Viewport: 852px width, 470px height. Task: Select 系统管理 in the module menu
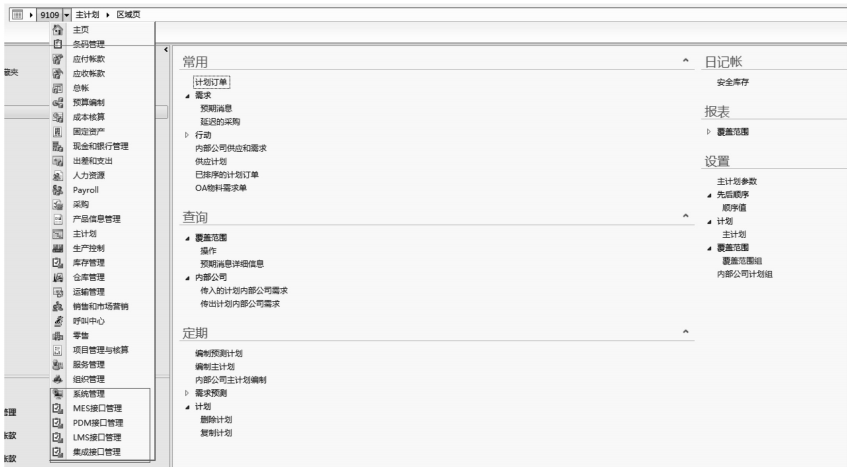(89, 394)
